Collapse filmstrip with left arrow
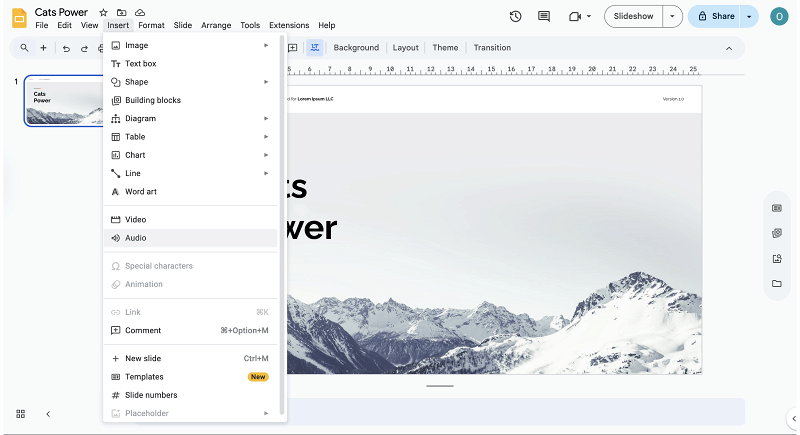Viewport: 800px width, 435px height. pyautogui.click(x=48, y=414)
